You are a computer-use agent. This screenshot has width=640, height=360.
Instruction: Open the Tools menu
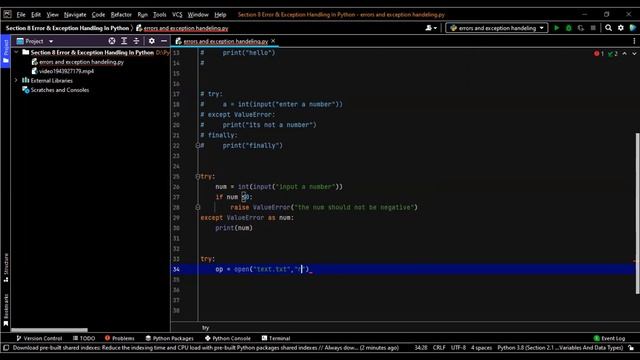160,15
